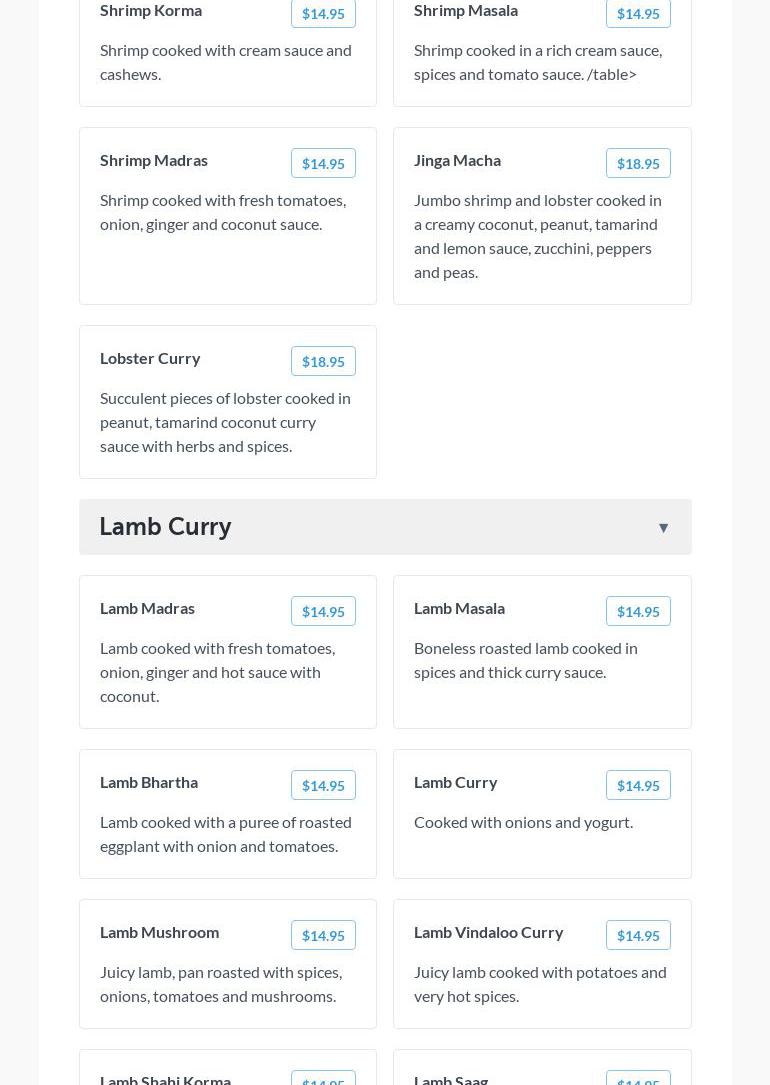Image resolution: width=770 pixels, height=1085 pixels.
Task: Open the Shrimp Madras item title
Action: 154,160
